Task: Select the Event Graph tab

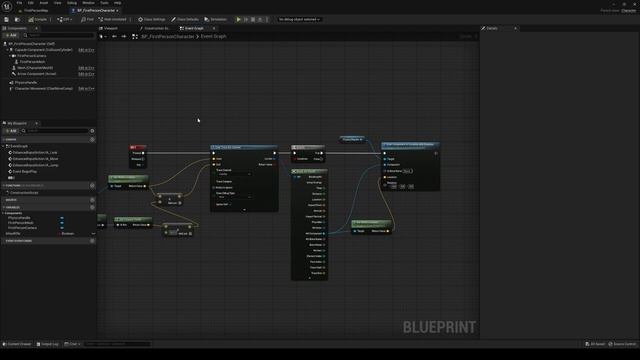Action: (192, 28)
